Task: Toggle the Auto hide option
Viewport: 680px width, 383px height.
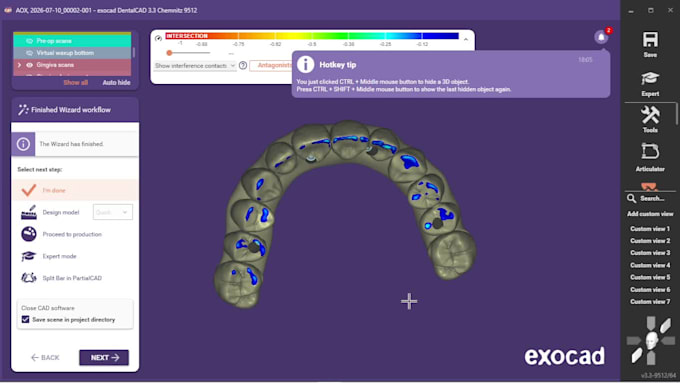Action: click(116, 82)
